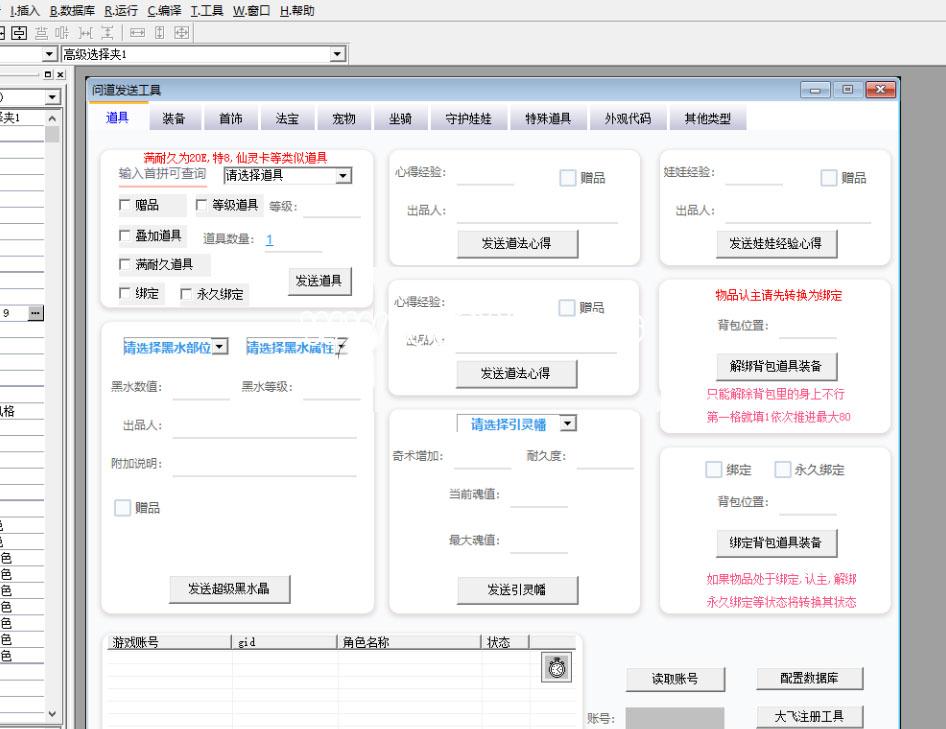Screen dimensions: 946x729
Task: Open the 高级选择夹1 dropdown in toolbar
Action: point(337,54)
